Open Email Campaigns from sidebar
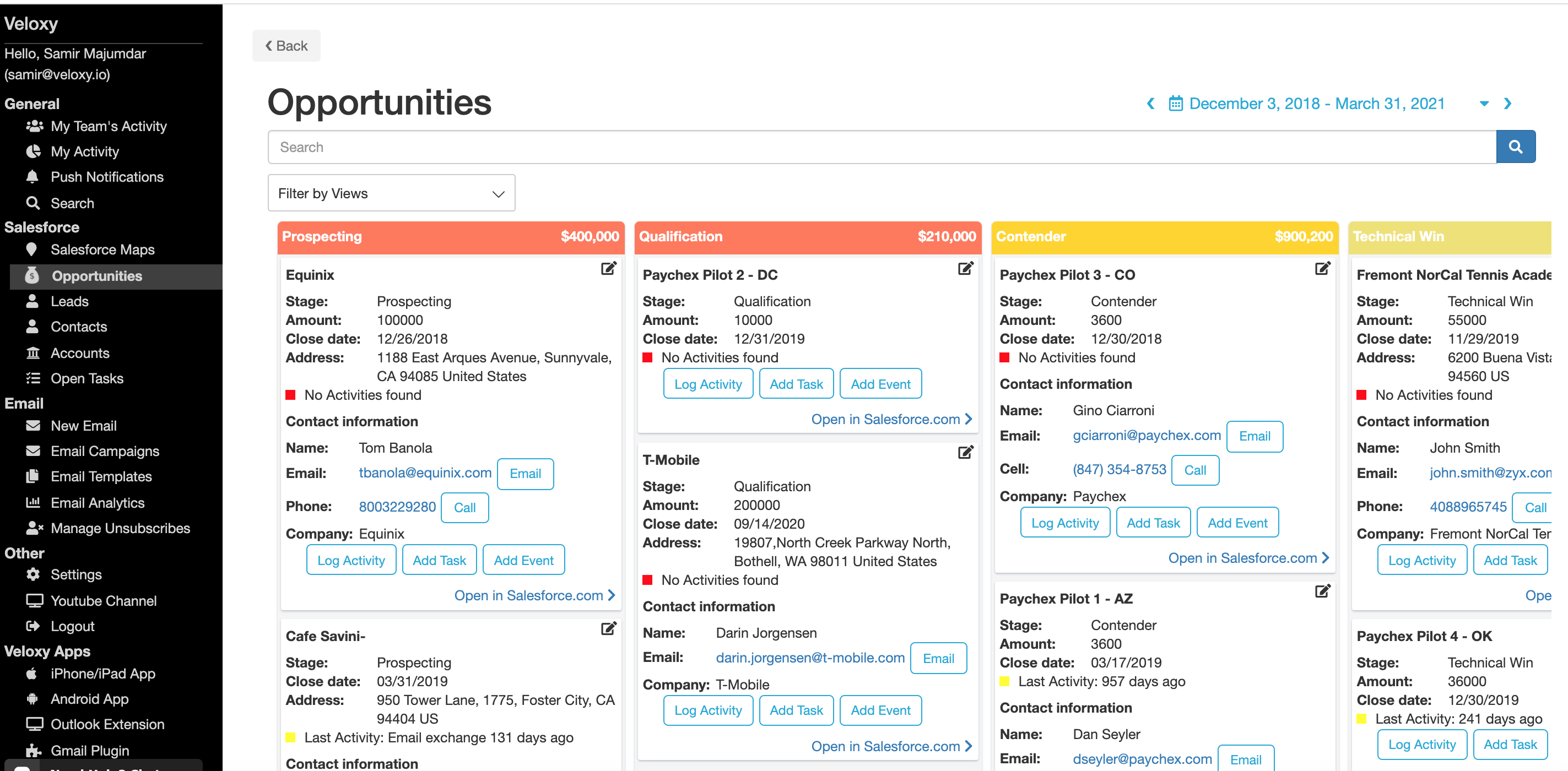Viewport: 1568px width, 771px height. point(105,451)
